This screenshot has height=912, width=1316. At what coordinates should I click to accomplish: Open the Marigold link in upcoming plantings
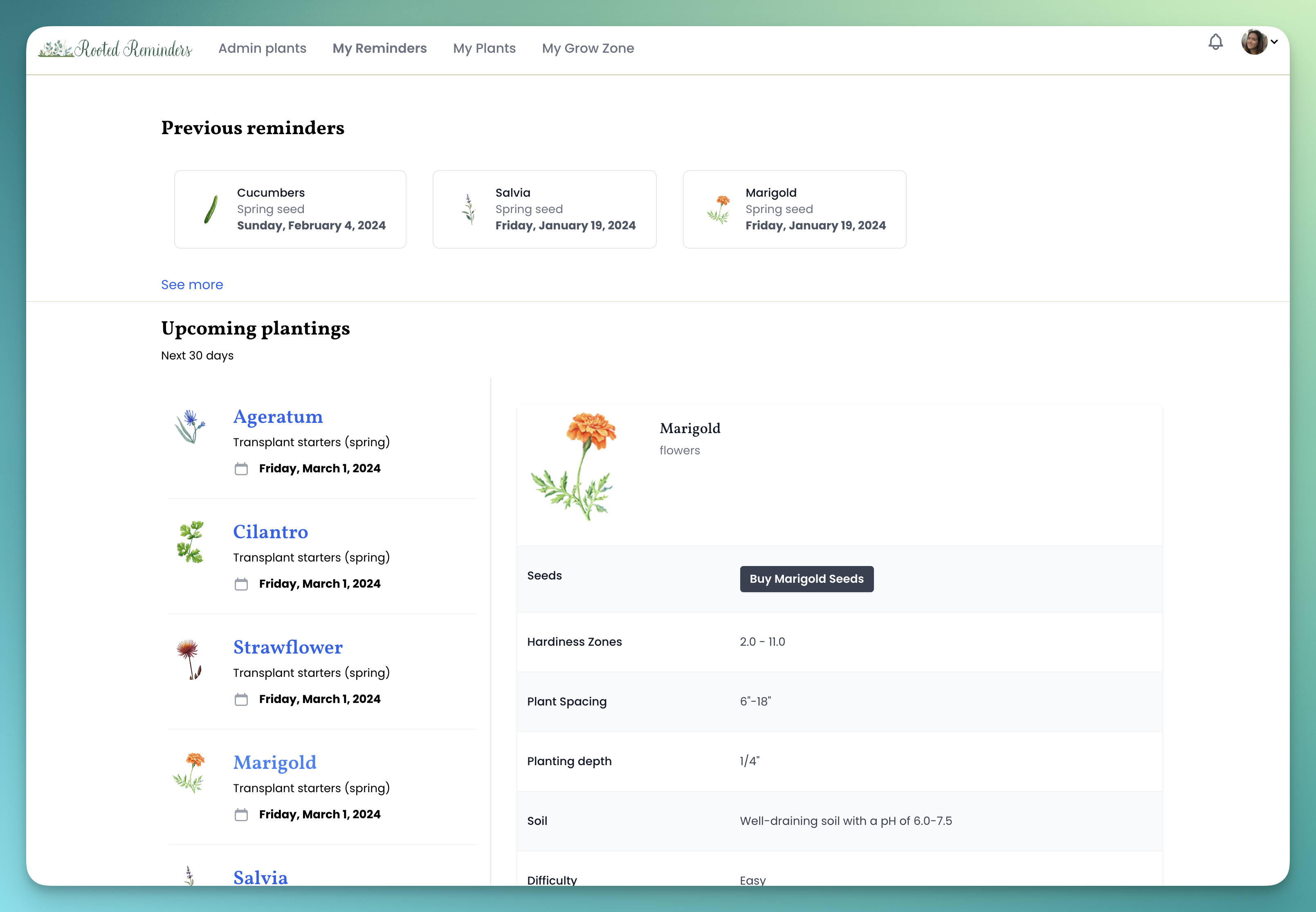click(275, 763)
